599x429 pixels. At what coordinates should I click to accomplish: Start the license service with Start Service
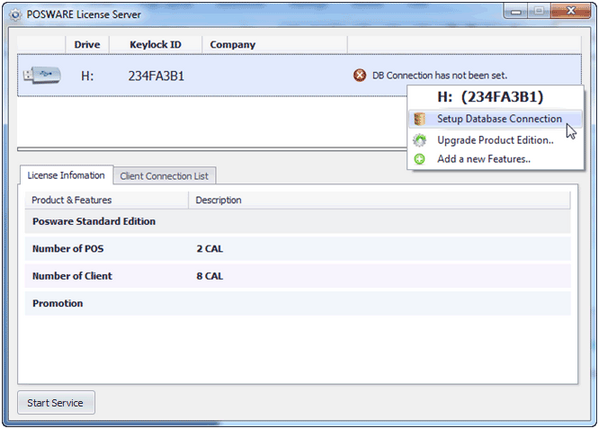[x=56, y=403]
